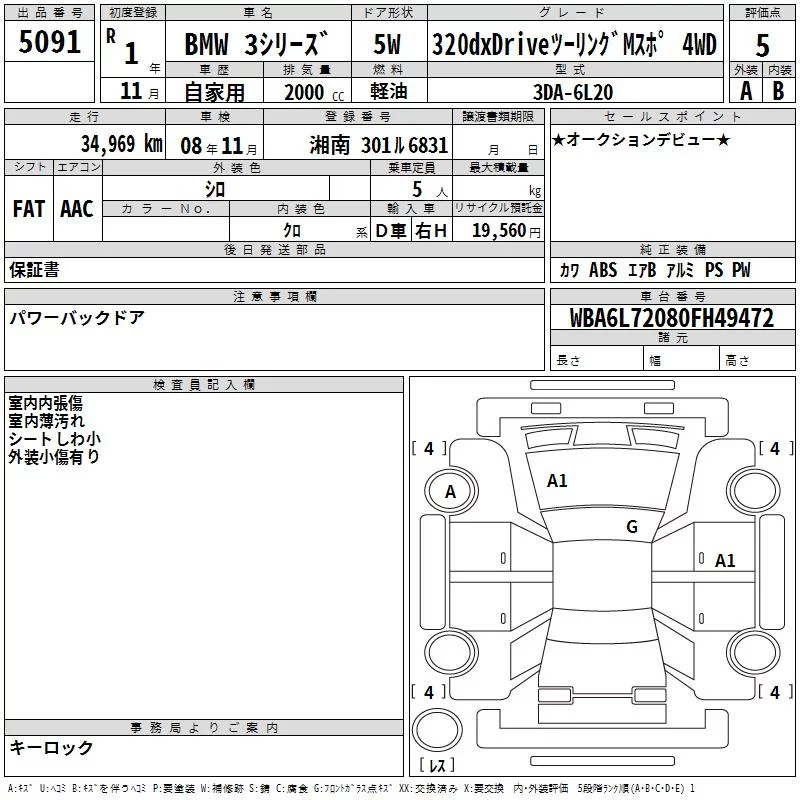Image resolution: width=800 pixels, height=800 pixels.
Task: Click the 後日発送部品 header
Action: tap(274, 249)
